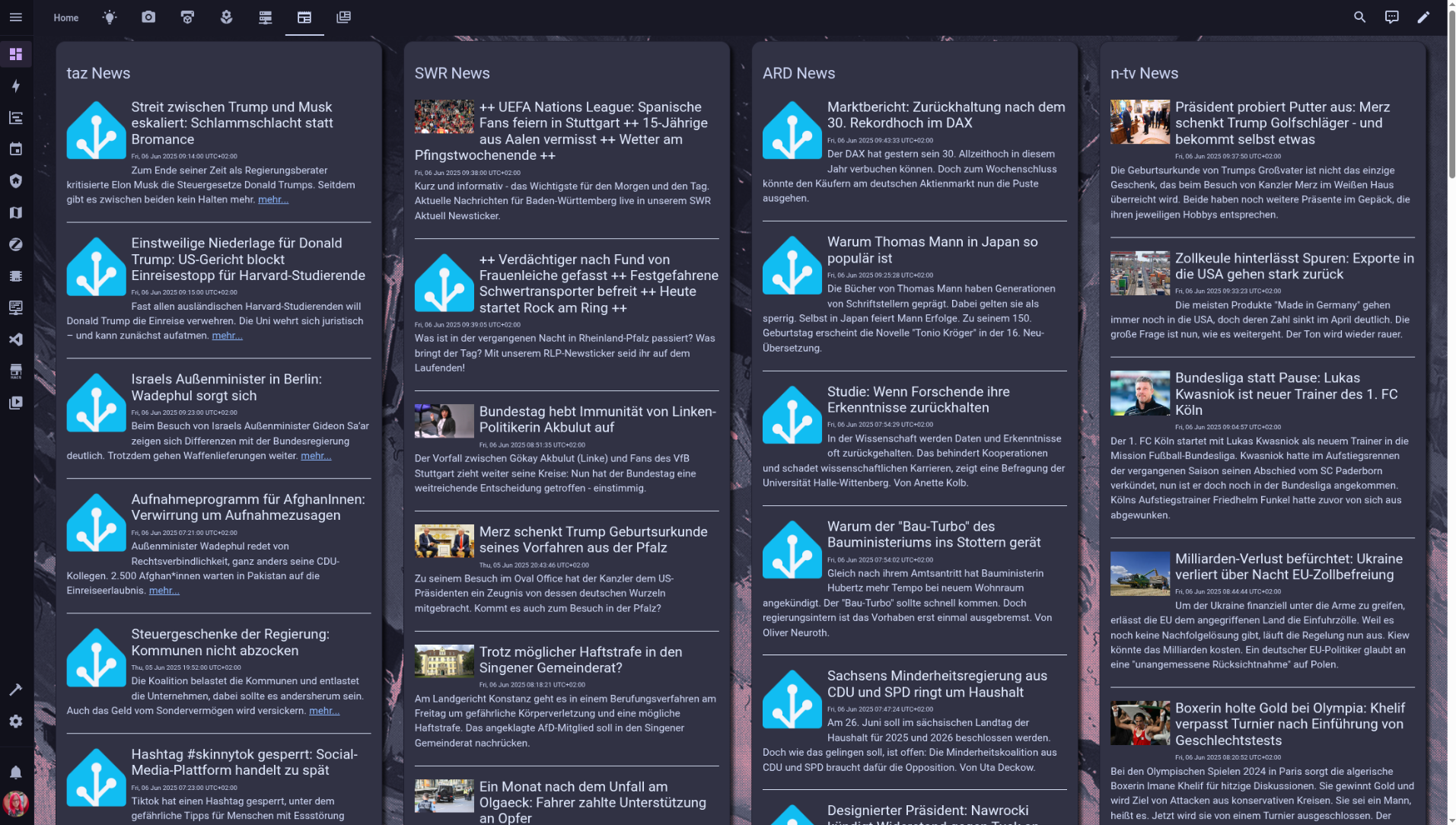Screen dimensions: 1456x825
Task: Open the Assist chat icon
Action: tap(1391, 17)
